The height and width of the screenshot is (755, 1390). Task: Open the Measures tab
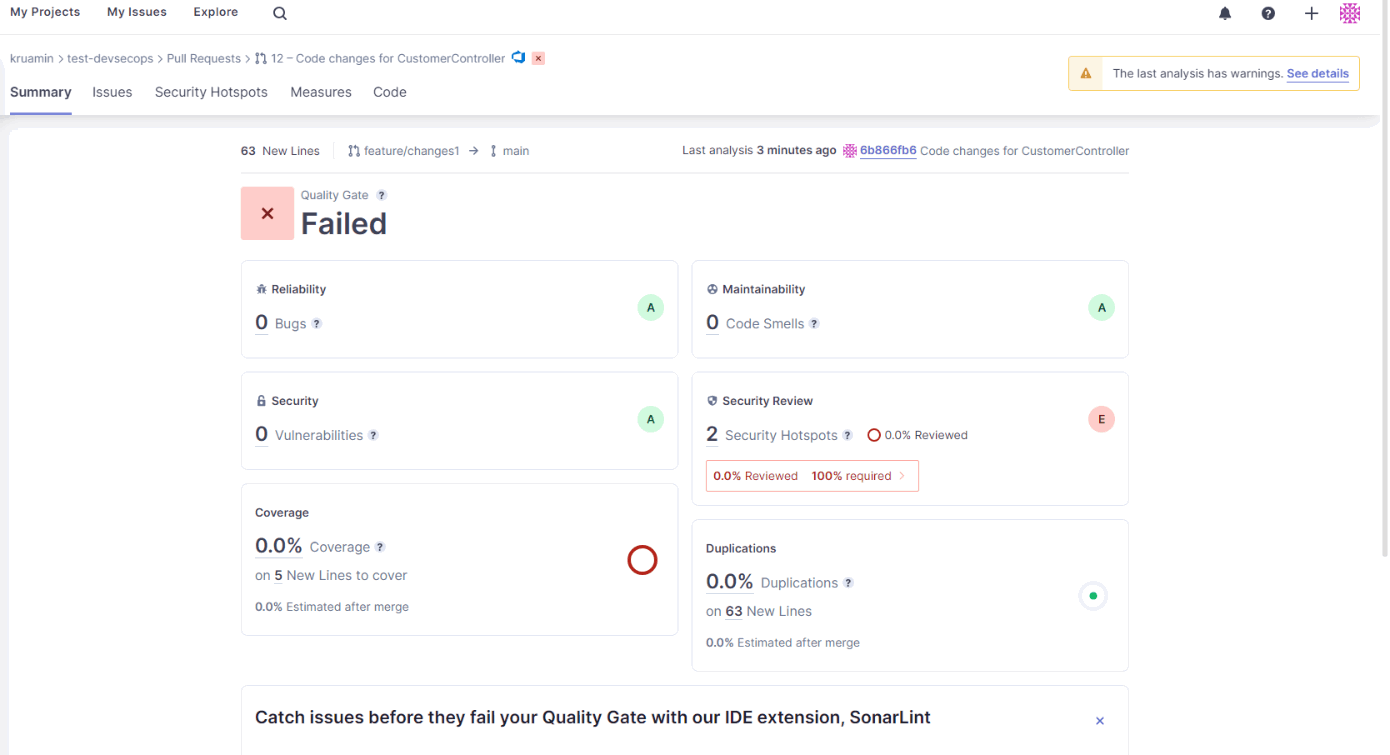click(321, 92)
